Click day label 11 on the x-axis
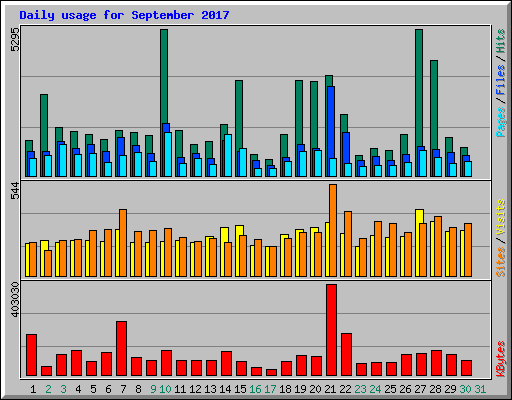This screenshot has height=400, width=512. coord(180,389)
